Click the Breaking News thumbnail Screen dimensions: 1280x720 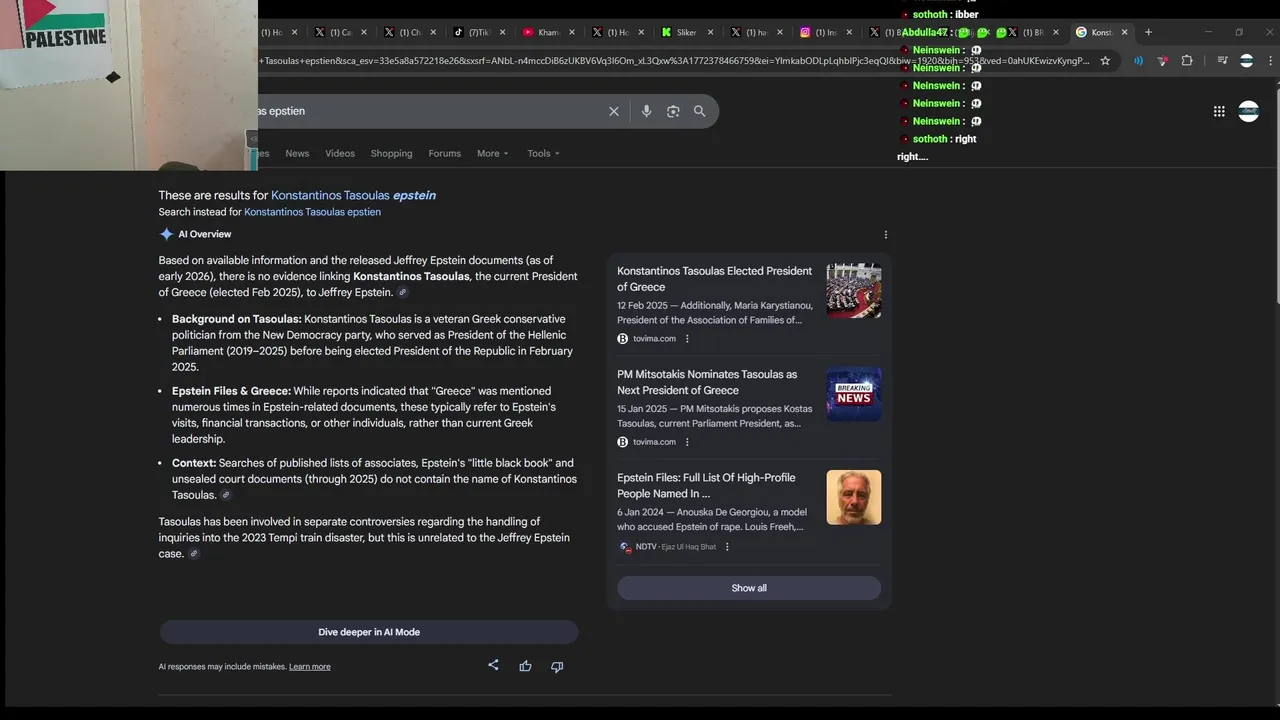tap(854, 394)
